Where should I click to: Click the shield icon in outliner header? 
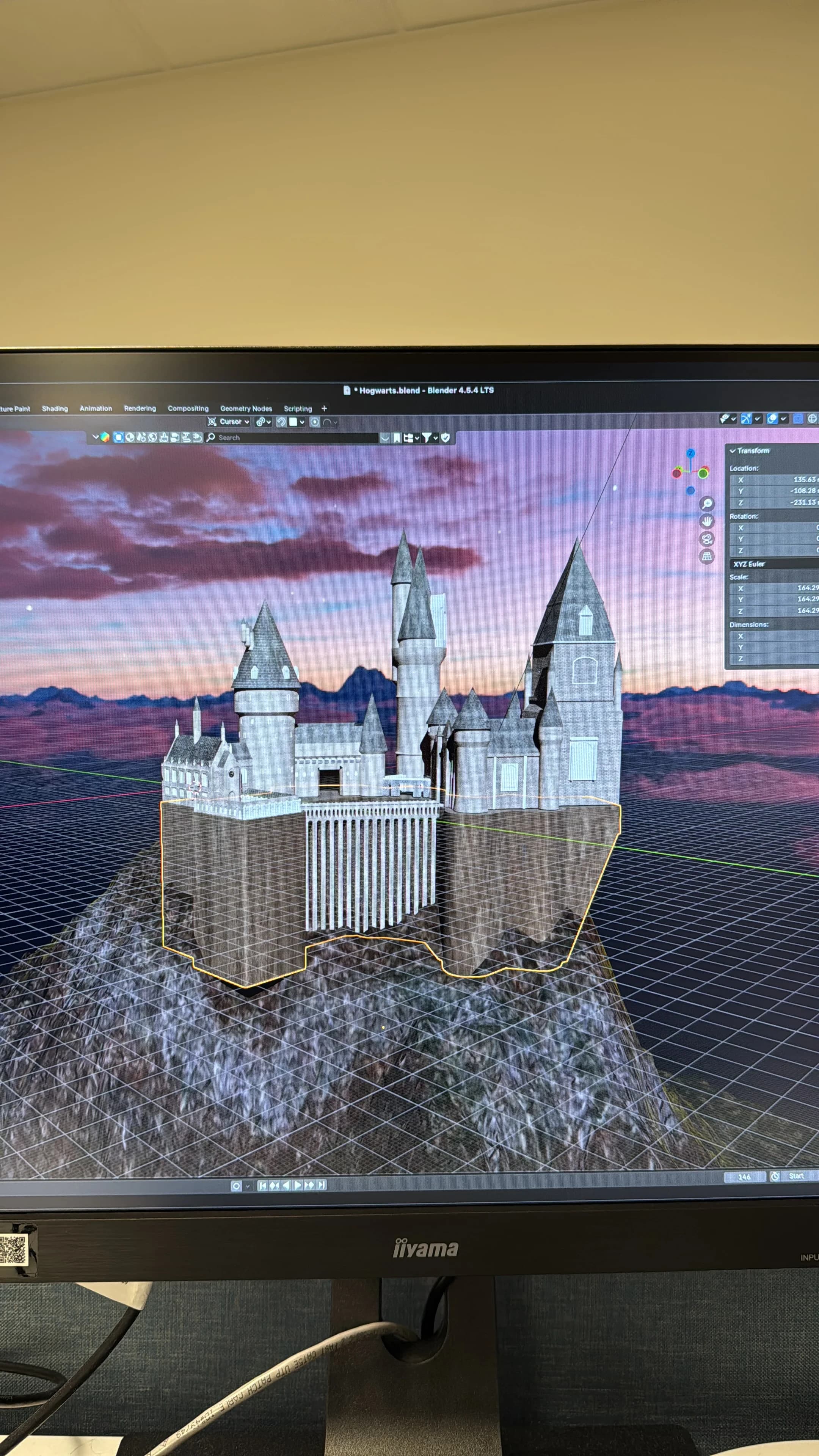(446, 438)
